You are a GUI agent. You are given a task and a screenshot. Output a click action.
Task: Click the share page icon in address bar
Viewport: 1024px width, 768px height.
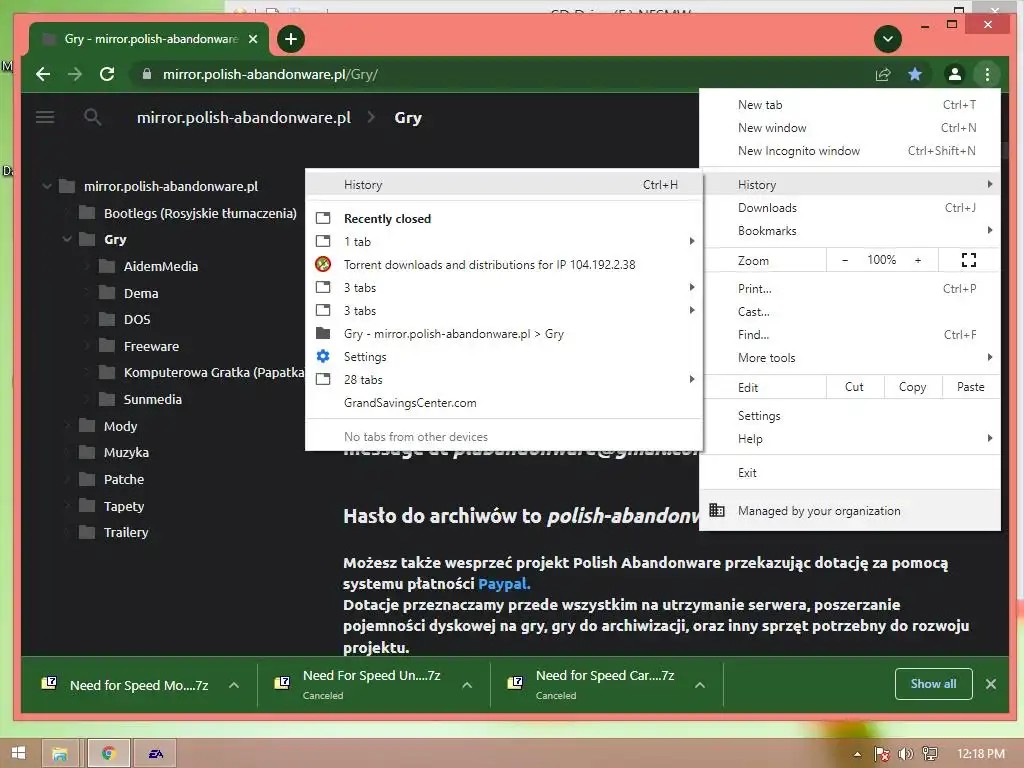(883, 74)
